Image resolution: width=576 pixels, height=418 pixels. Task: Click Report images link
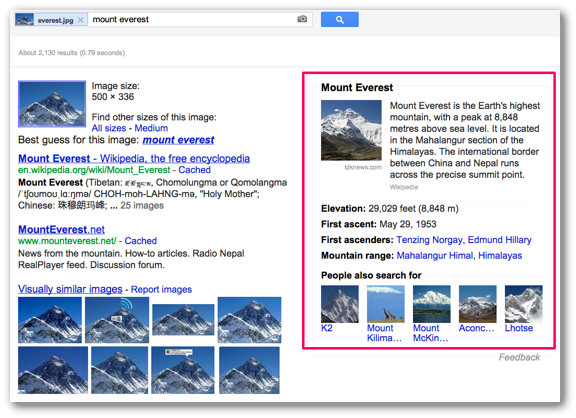tap(161, 289)
